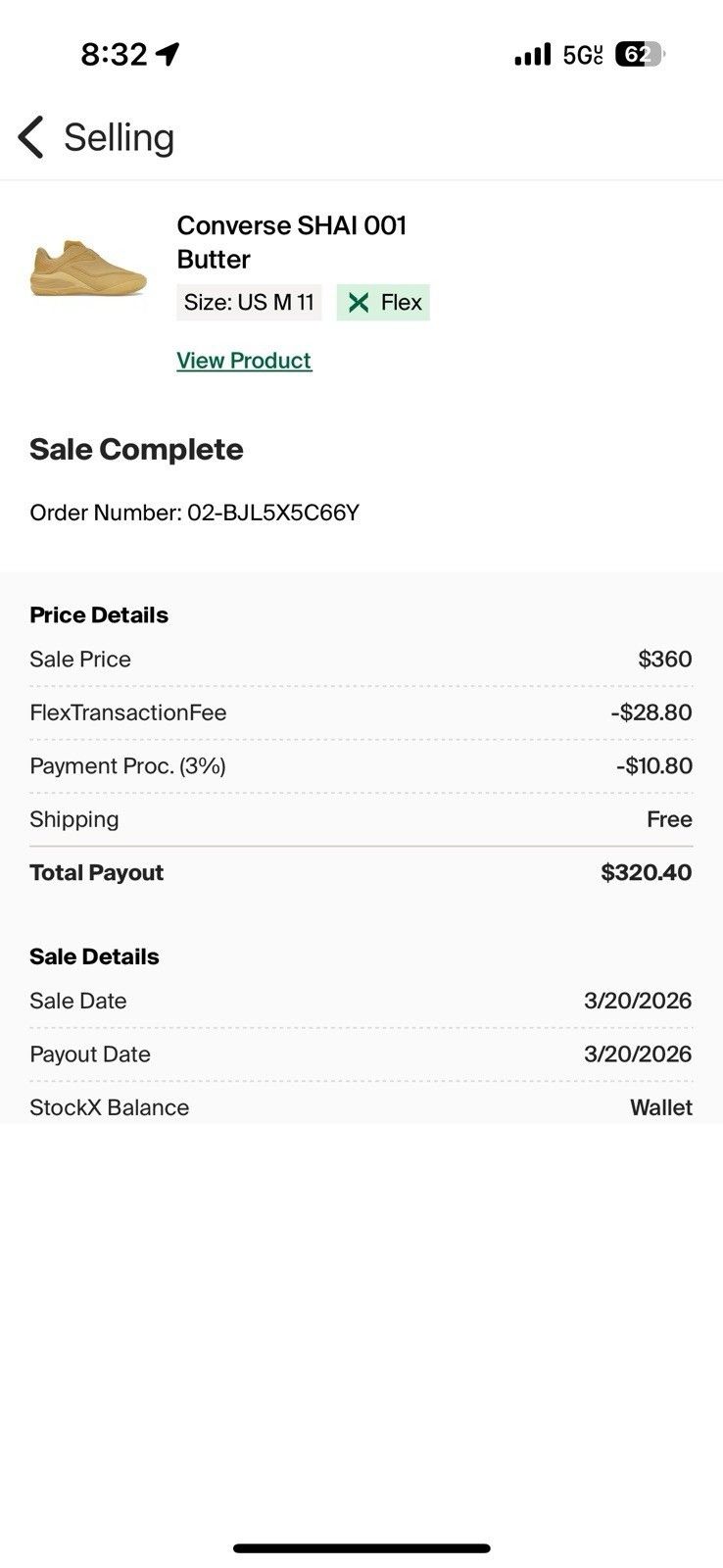Viewport: 723px width, 1568px height.
Task: Tap the order number 02-BJL5X5C66Y
Action: [273, 513]
